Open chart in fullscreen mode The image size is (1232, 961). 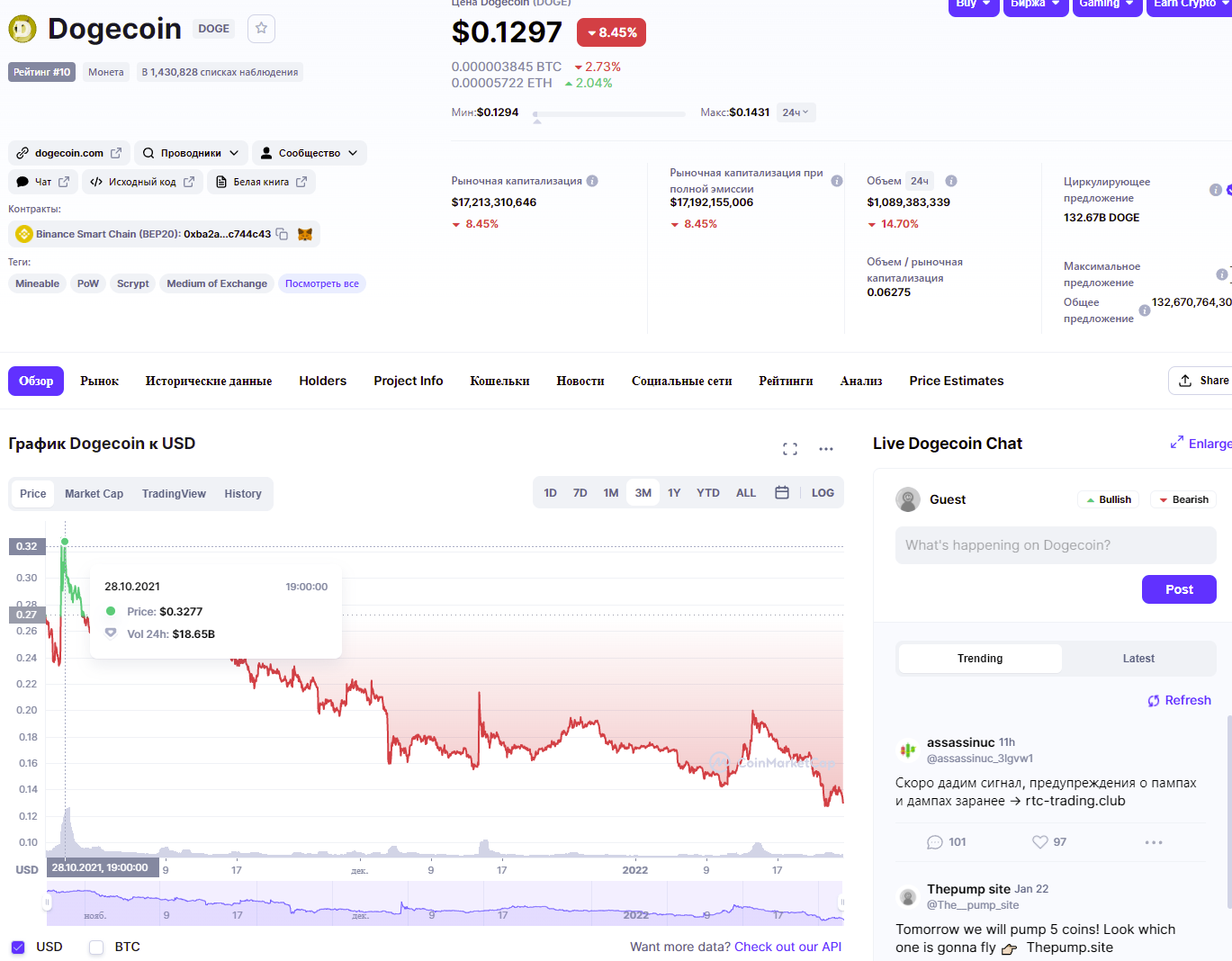pos(790,448)
